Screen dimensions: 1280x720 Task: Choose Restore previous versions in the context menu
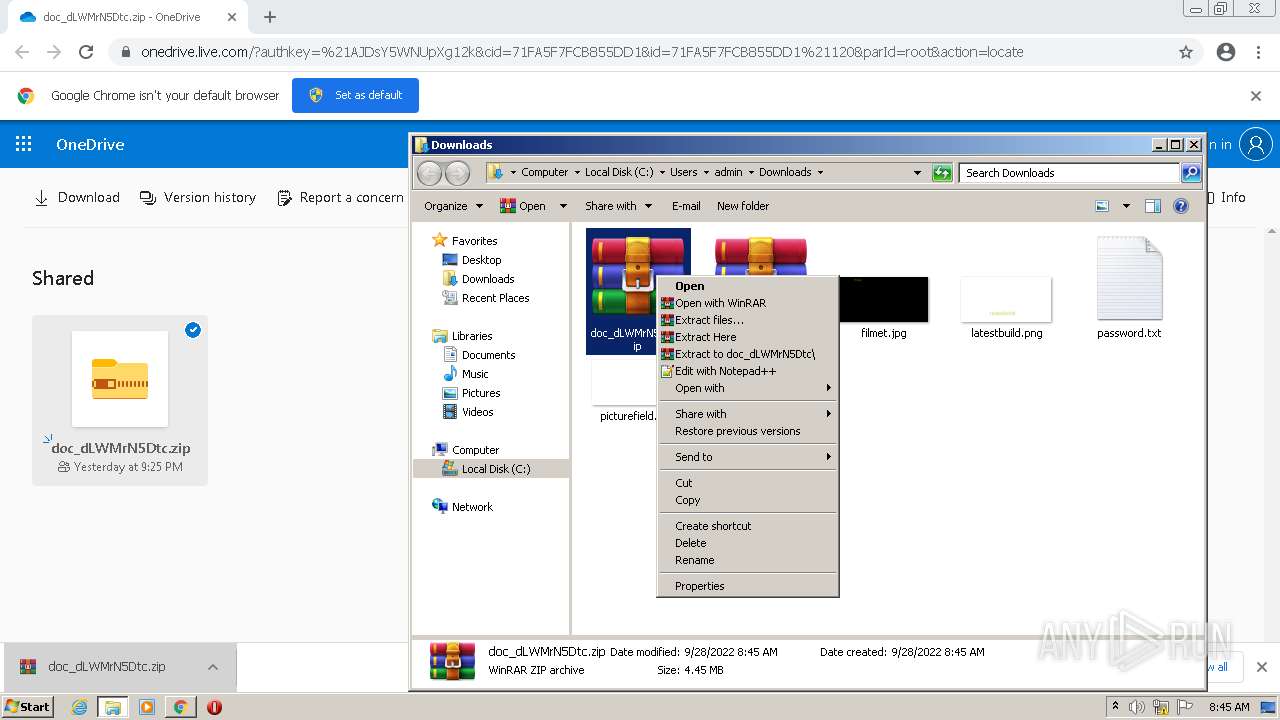coord(747,431)
